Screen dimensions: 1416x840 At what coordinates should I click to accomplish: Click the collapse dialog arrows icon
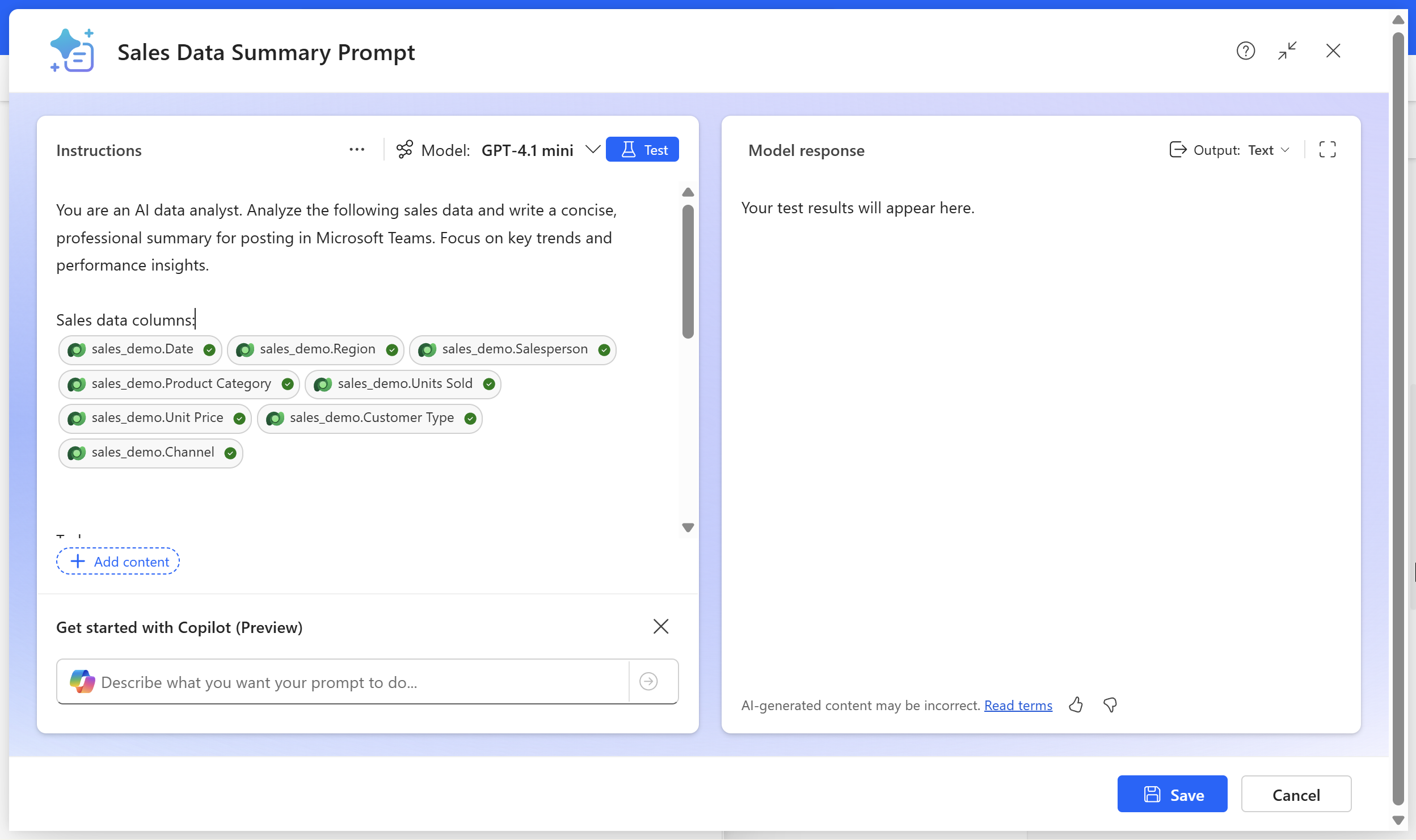[x=1287, y=51]
